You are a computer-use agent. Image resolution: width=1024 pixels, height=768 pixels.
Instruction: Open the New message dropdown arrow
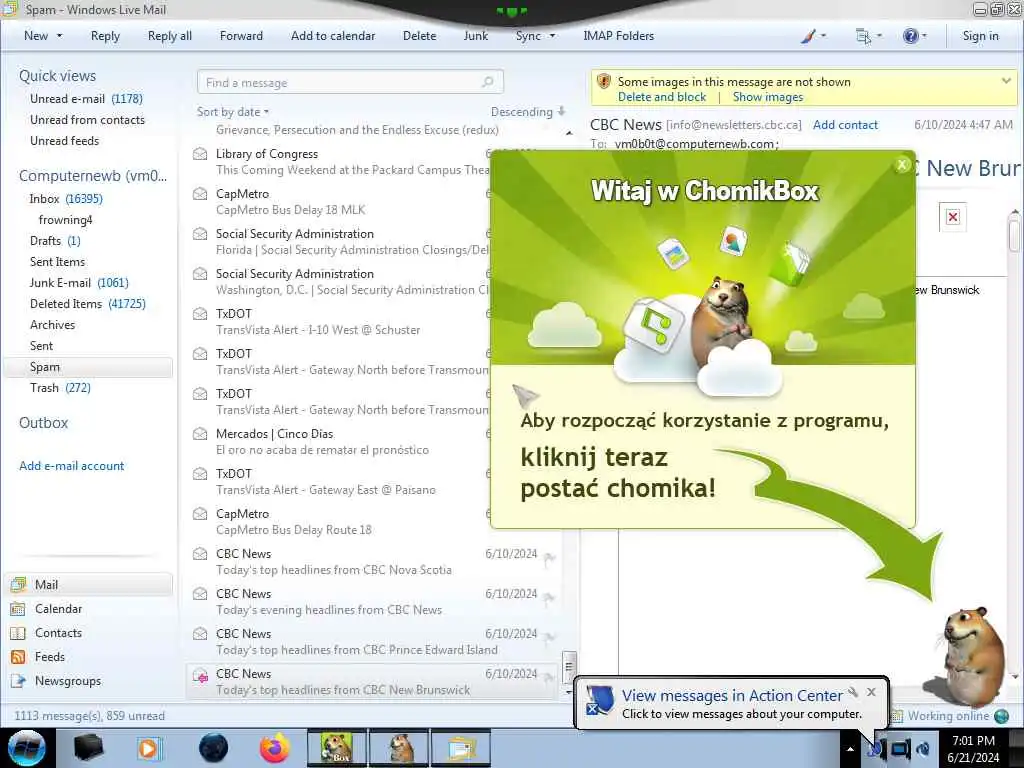(59, 36)
